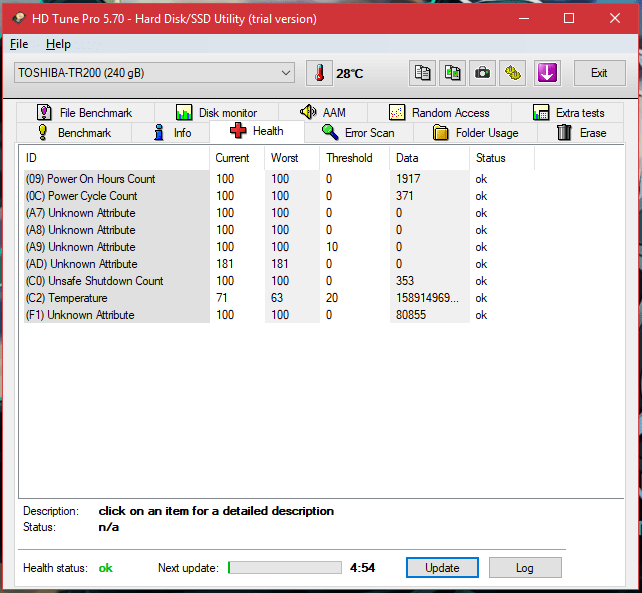642x593 pixels.
Task: Click the Threshold column header
Action: (x=355, y=158)
